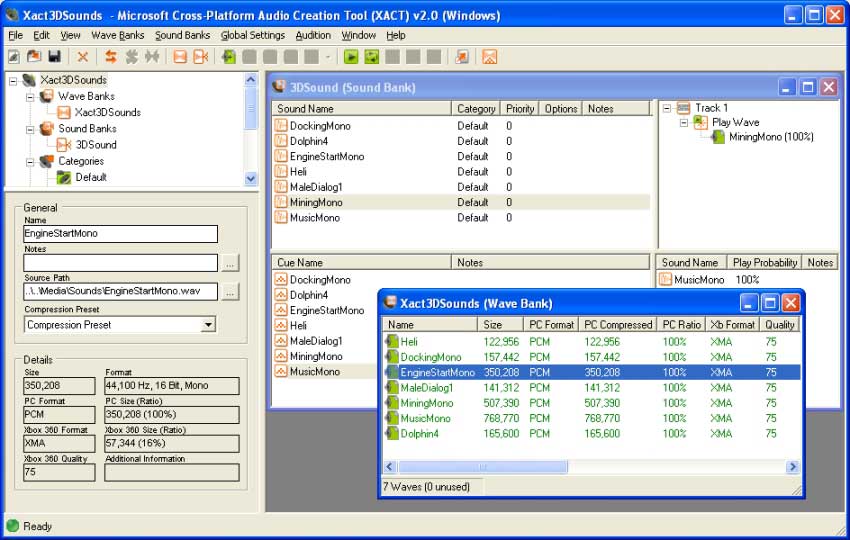Collapse the Wave Banks tree node
The image size is (850, 540).
(x=30, y=98)
